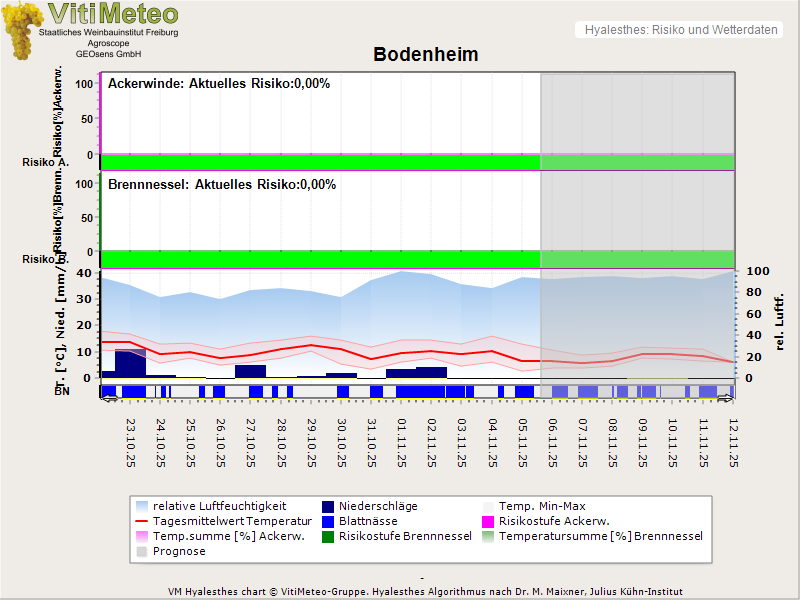
Task: Select the 12.11.25 date label
Action: coord(732,441)
